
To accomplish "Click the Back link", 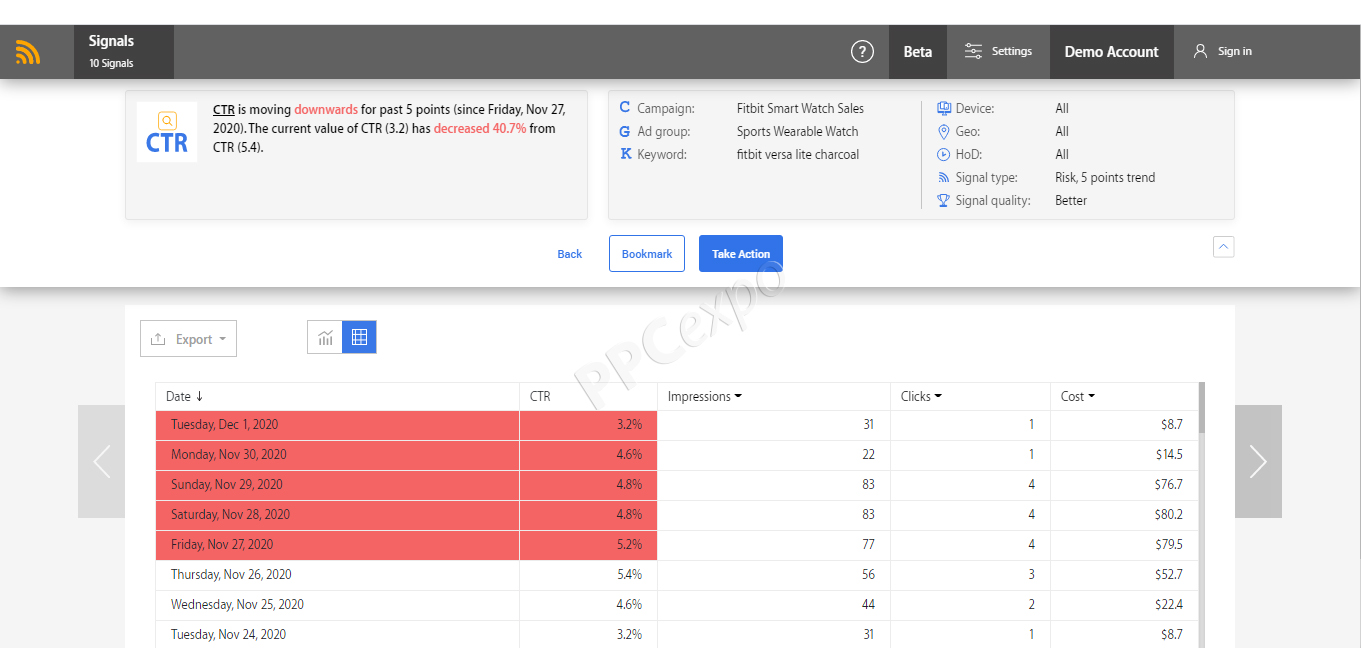I will coord(570,254).
